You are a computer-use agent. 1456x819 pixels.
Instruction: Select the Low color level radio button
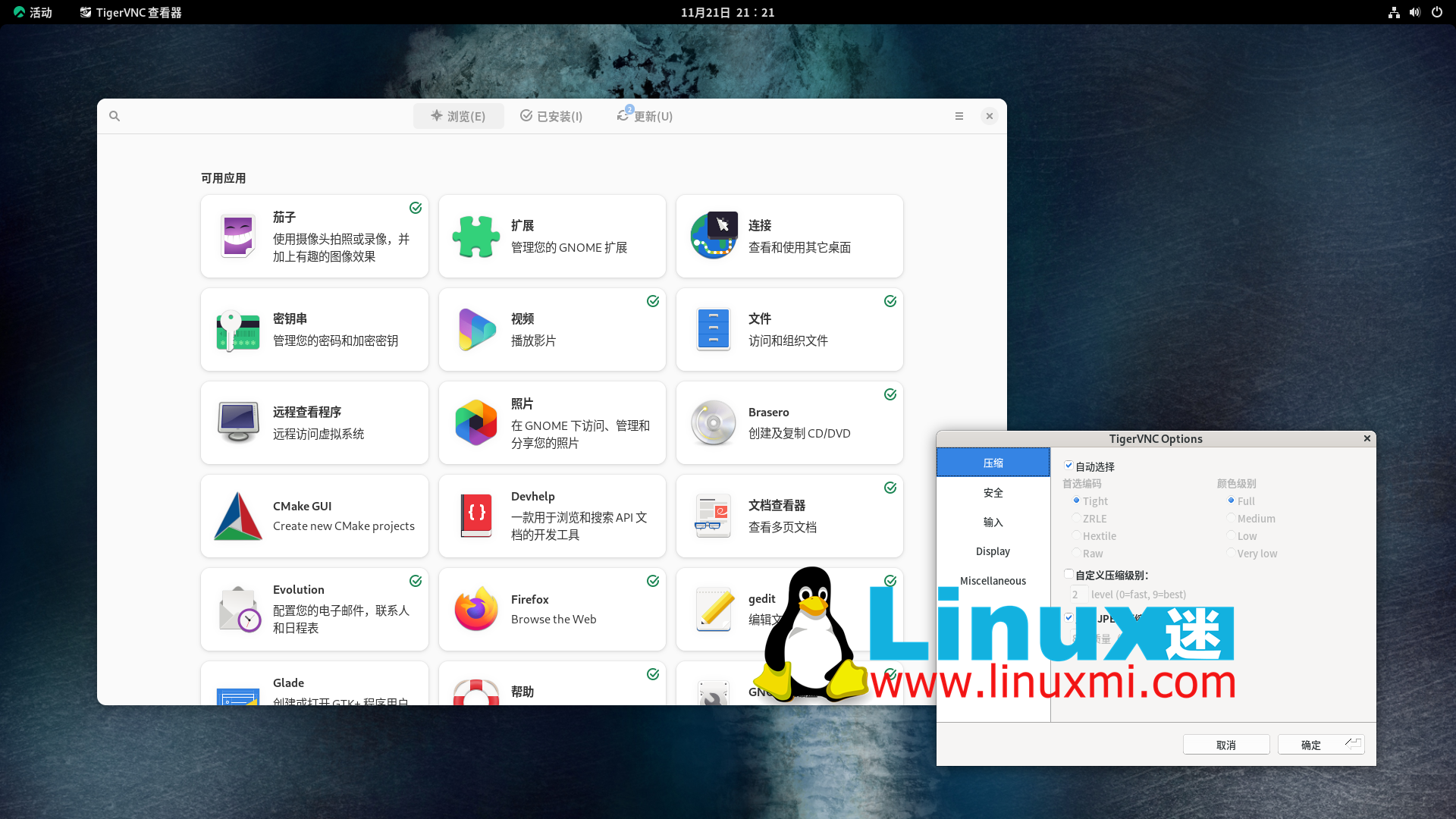pos(1231,535)
